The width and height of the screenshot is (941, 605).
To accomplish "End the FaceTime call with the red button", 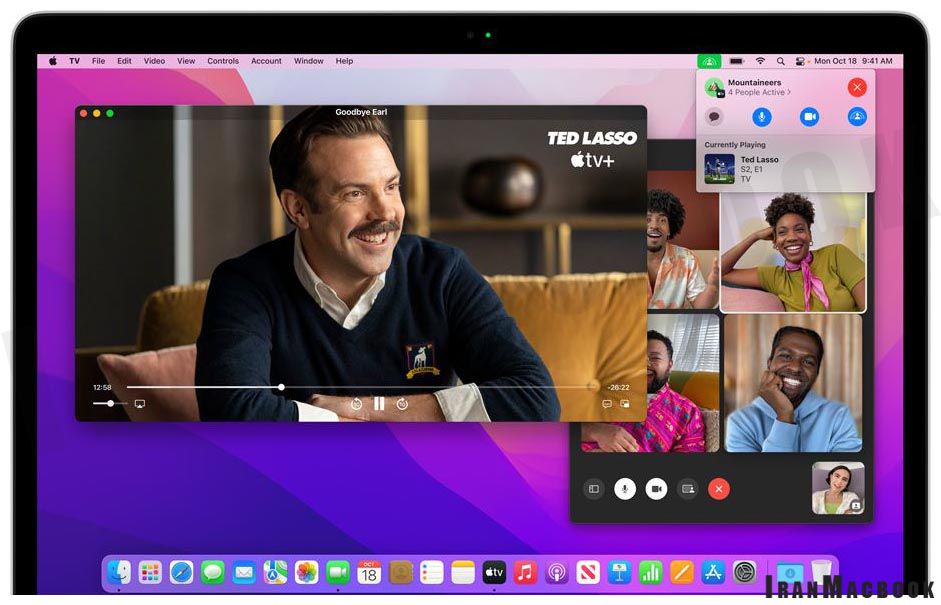I will point(719,489).
